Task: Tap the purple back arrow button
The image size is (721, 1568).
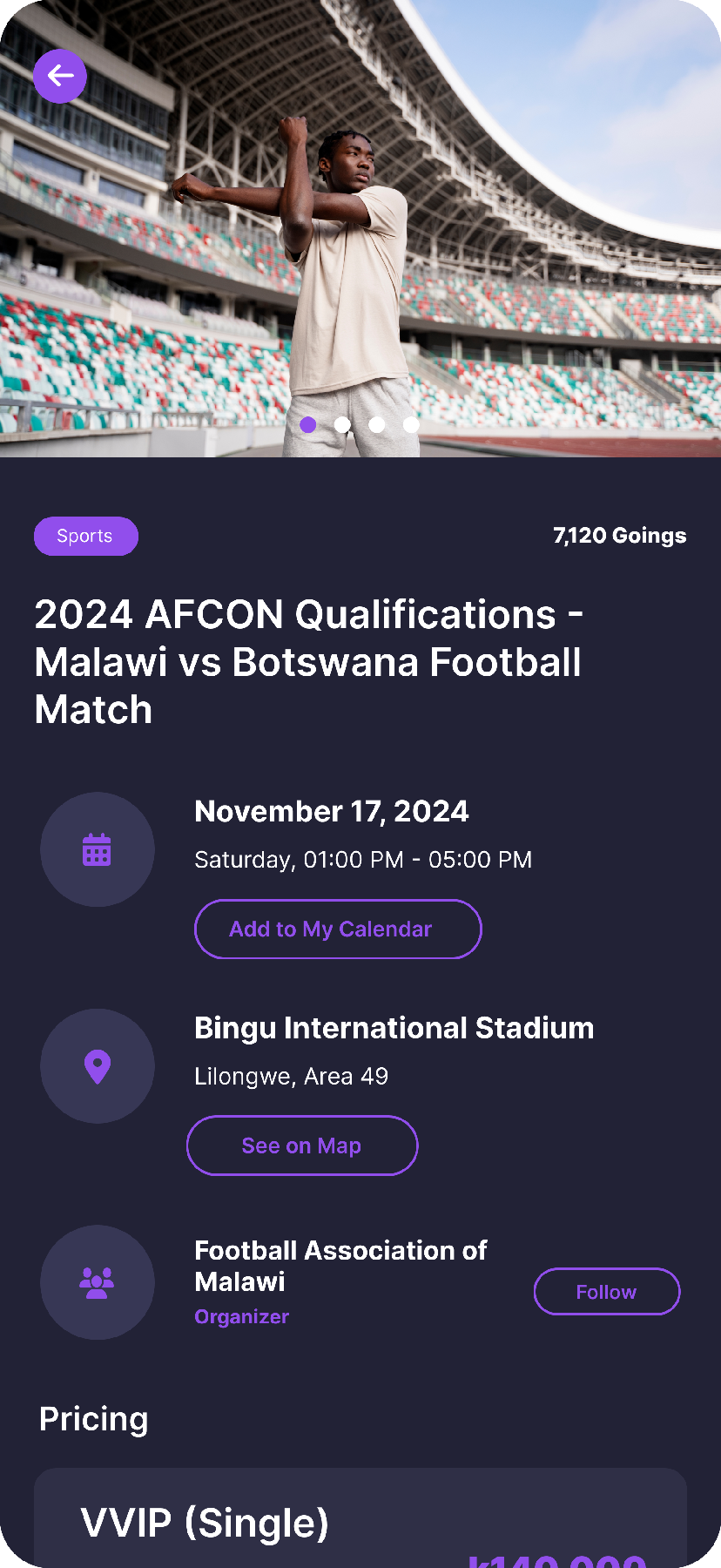Action: click(x=60, y=77)
